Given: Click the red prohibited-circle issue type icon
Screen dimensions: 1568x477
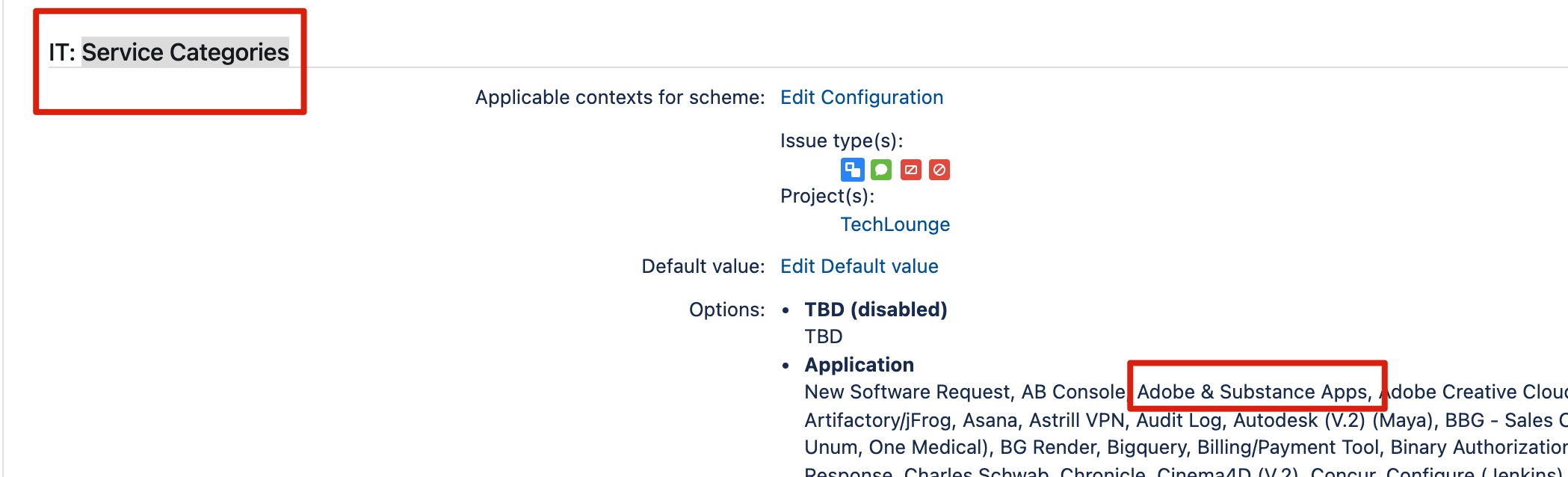Looking at the screenshot, I should [939, 170].
